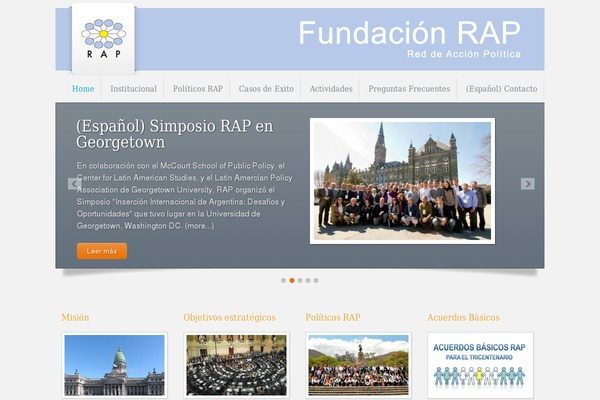This screenshot has width=600, height=400.
Task: Advance to next slide arrow
Action: point(528,184)
